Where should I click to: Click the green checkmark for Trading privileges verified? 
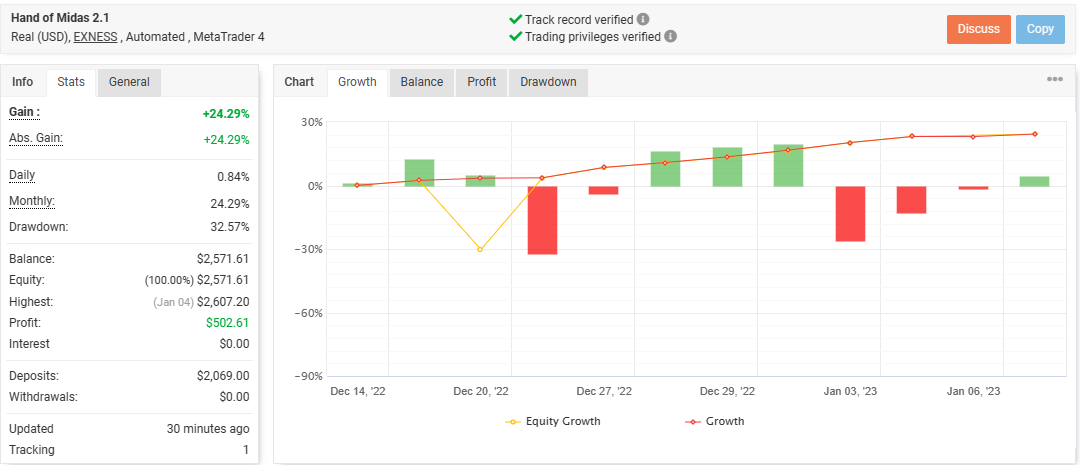pos(515,37)
